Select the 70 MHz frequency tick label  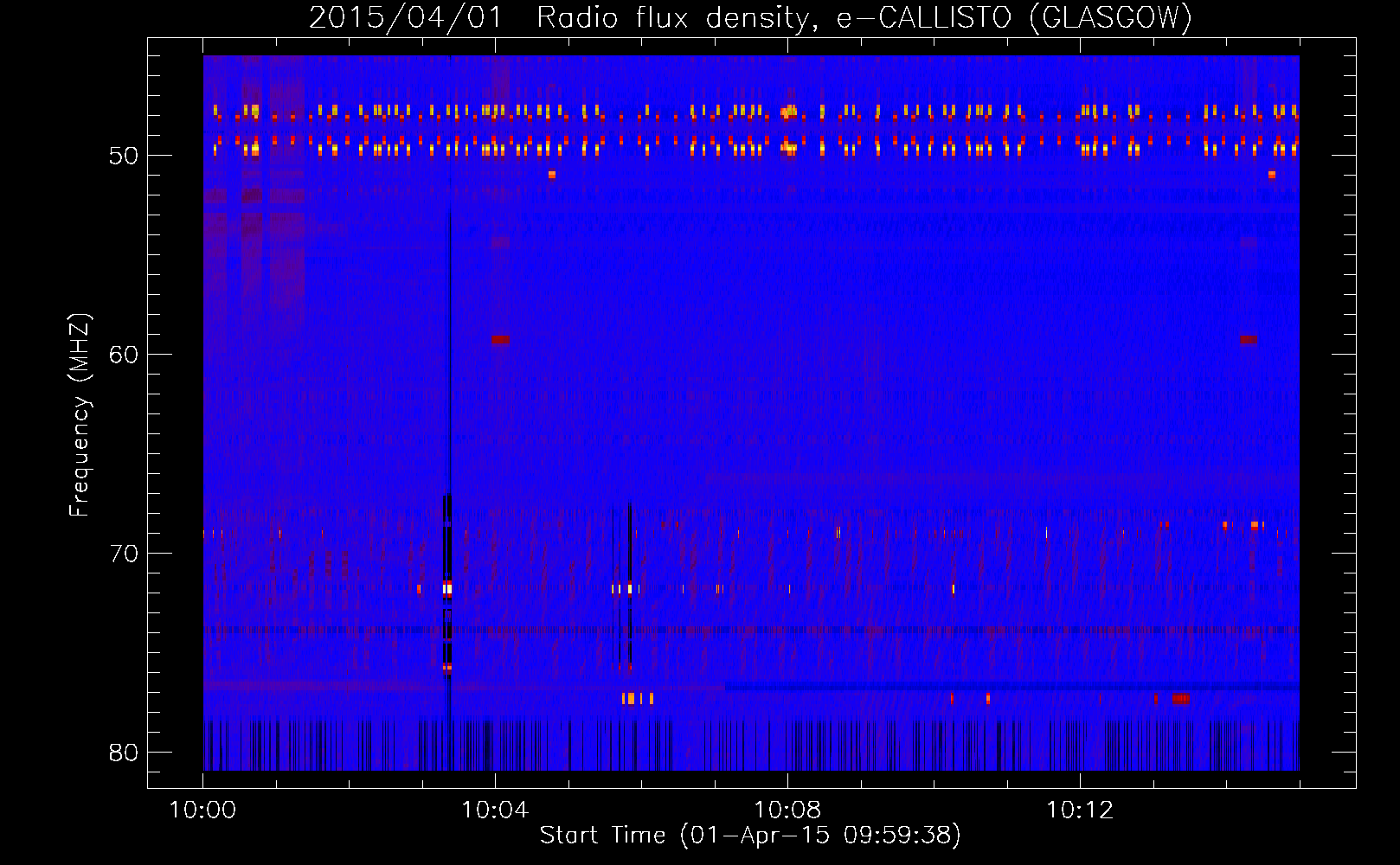pos(124,554)
